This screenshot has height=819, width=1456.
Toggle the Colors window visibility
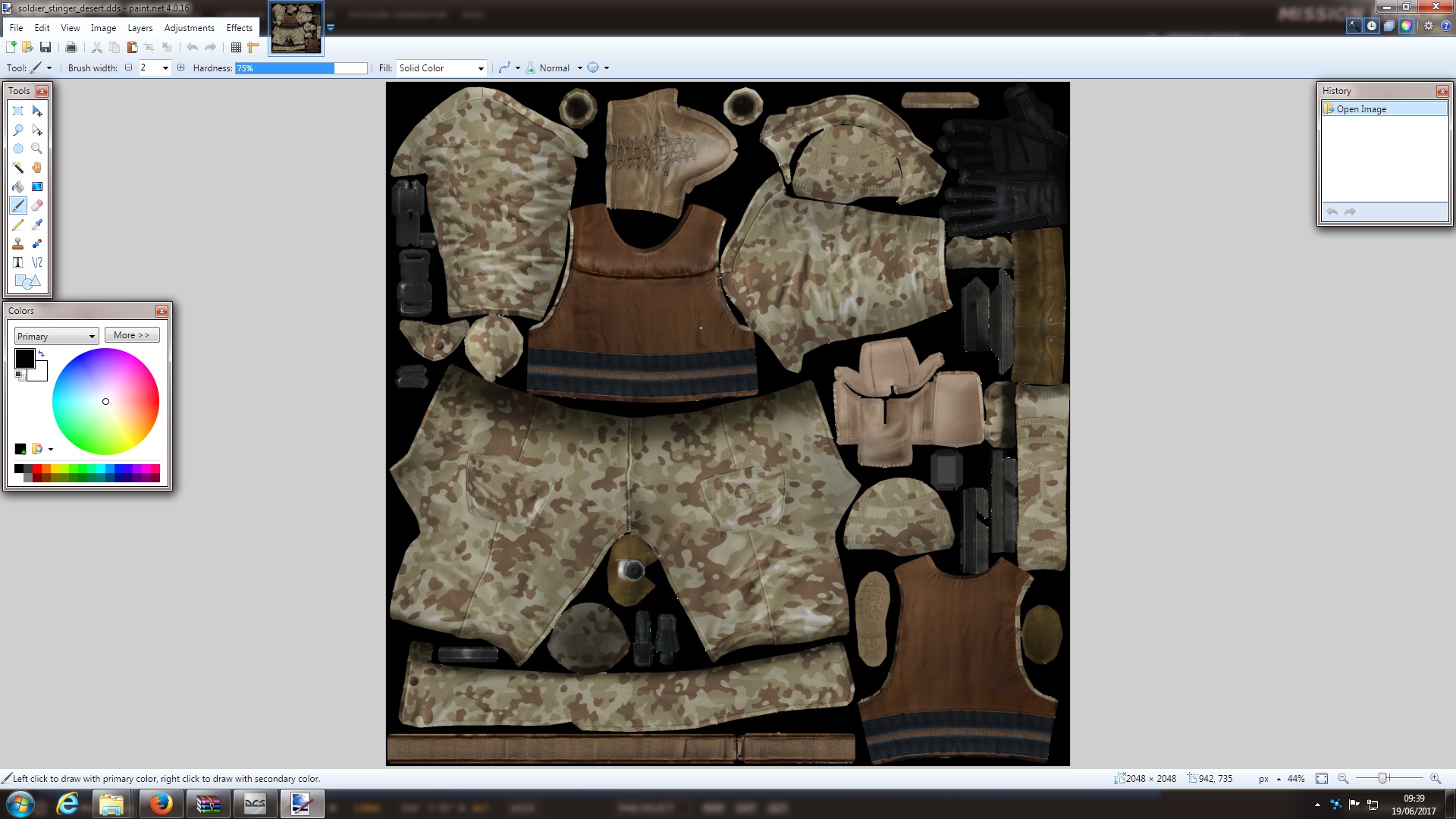(x=1407, y=26)
